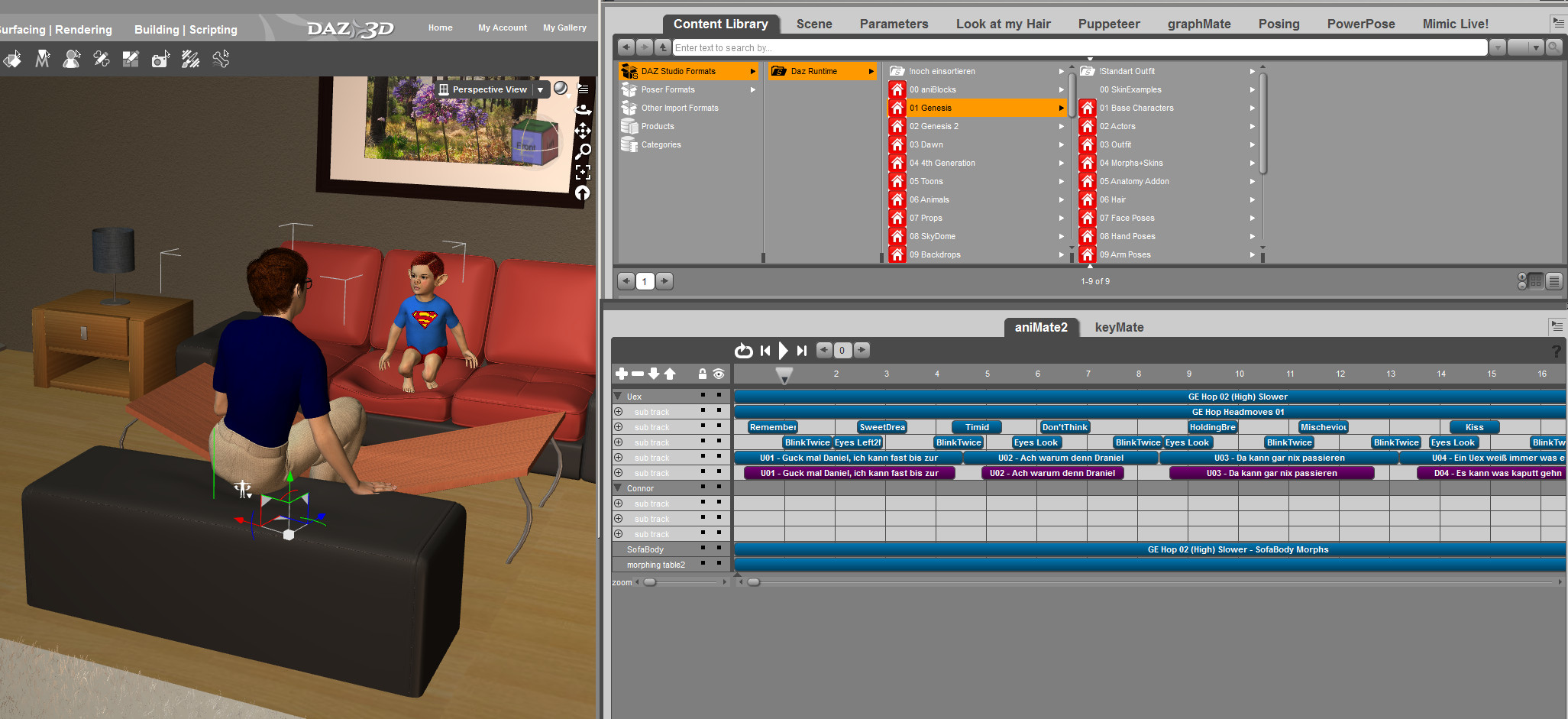Frame selected object in viewport
Viewport: 1568px width, 719px height.
click(583, 172)
